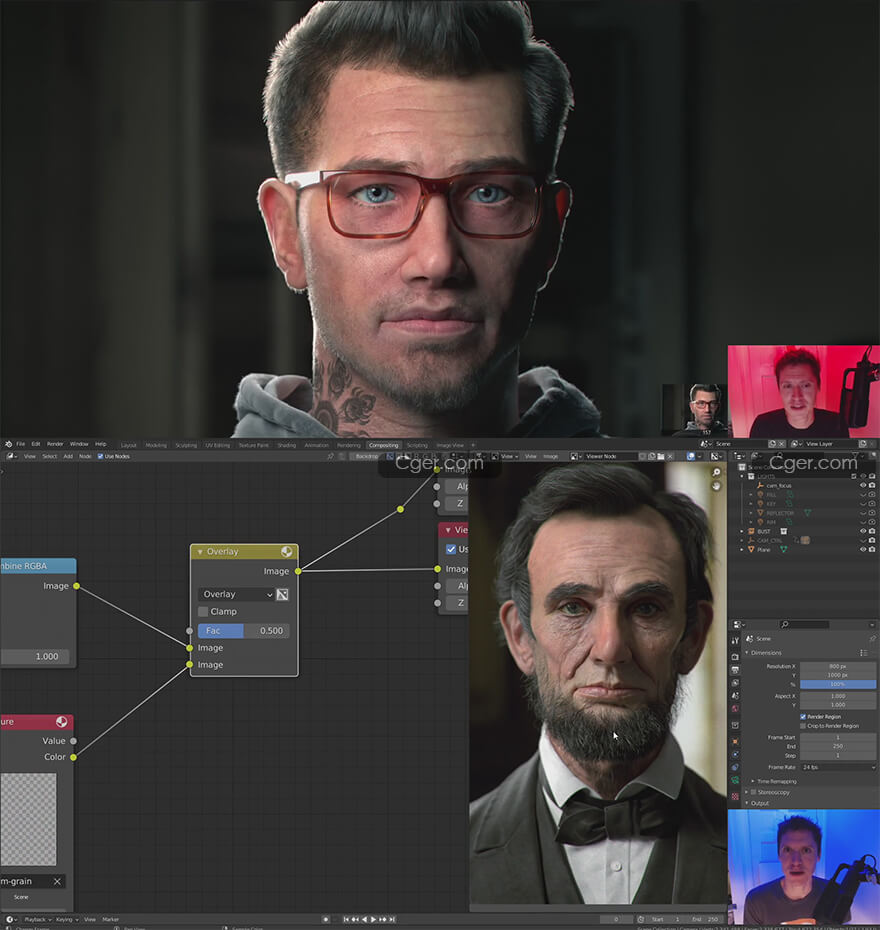Click the resolution percentage slider

point(838,684)
